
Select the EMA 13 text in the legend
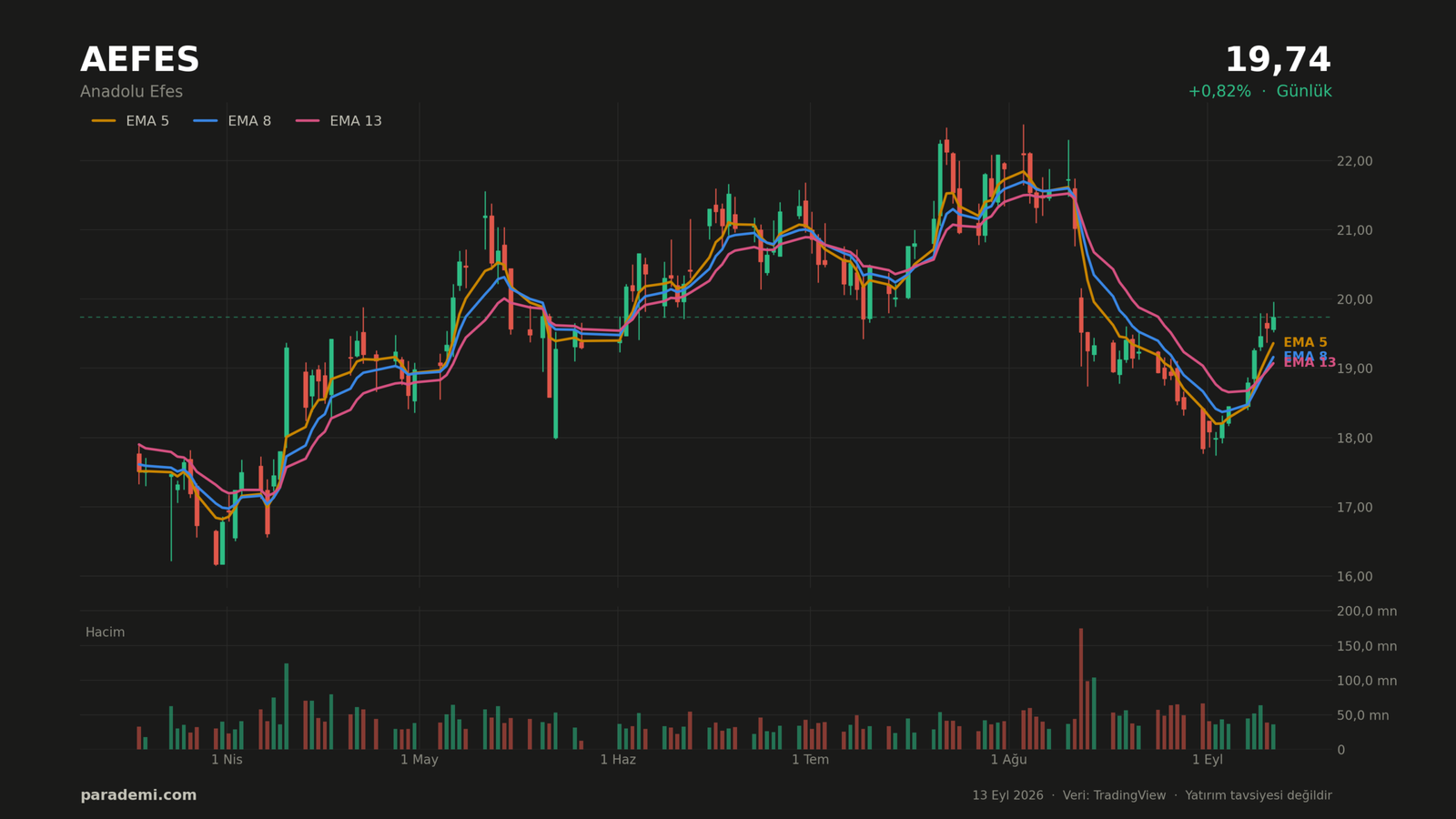[x=356, y=121]
